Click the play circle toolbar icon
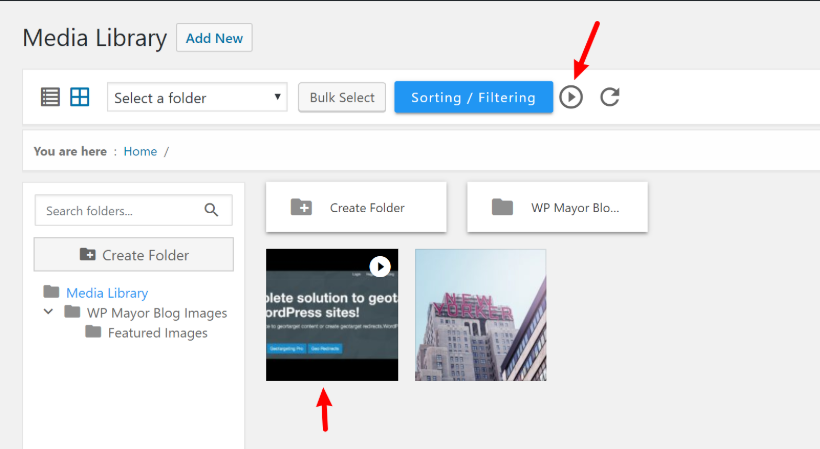 click(571, 97)
